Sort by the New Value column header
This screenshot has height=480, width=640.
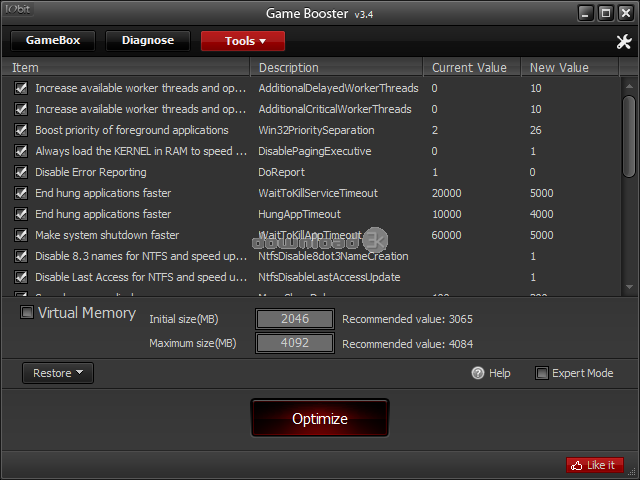(570, 67)
